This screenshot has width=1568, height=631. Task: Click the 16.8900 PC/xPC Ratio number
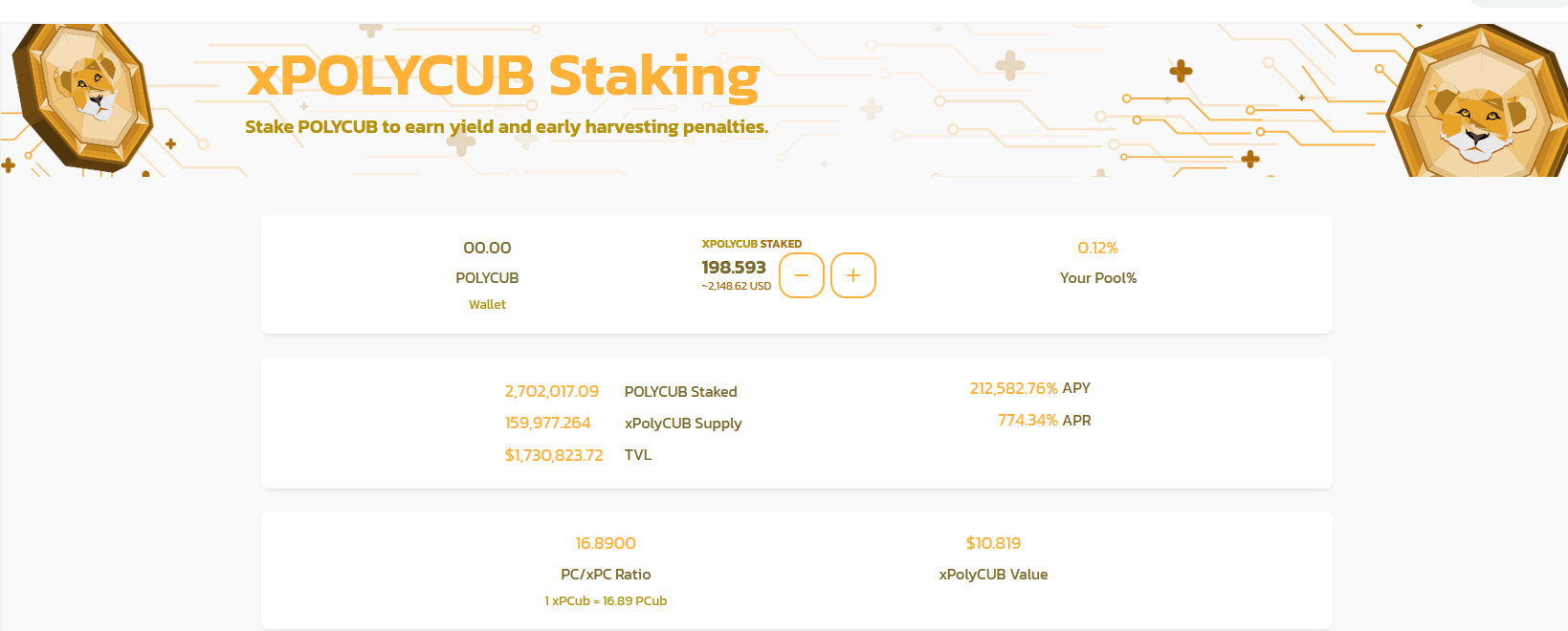tap(606, 543)
